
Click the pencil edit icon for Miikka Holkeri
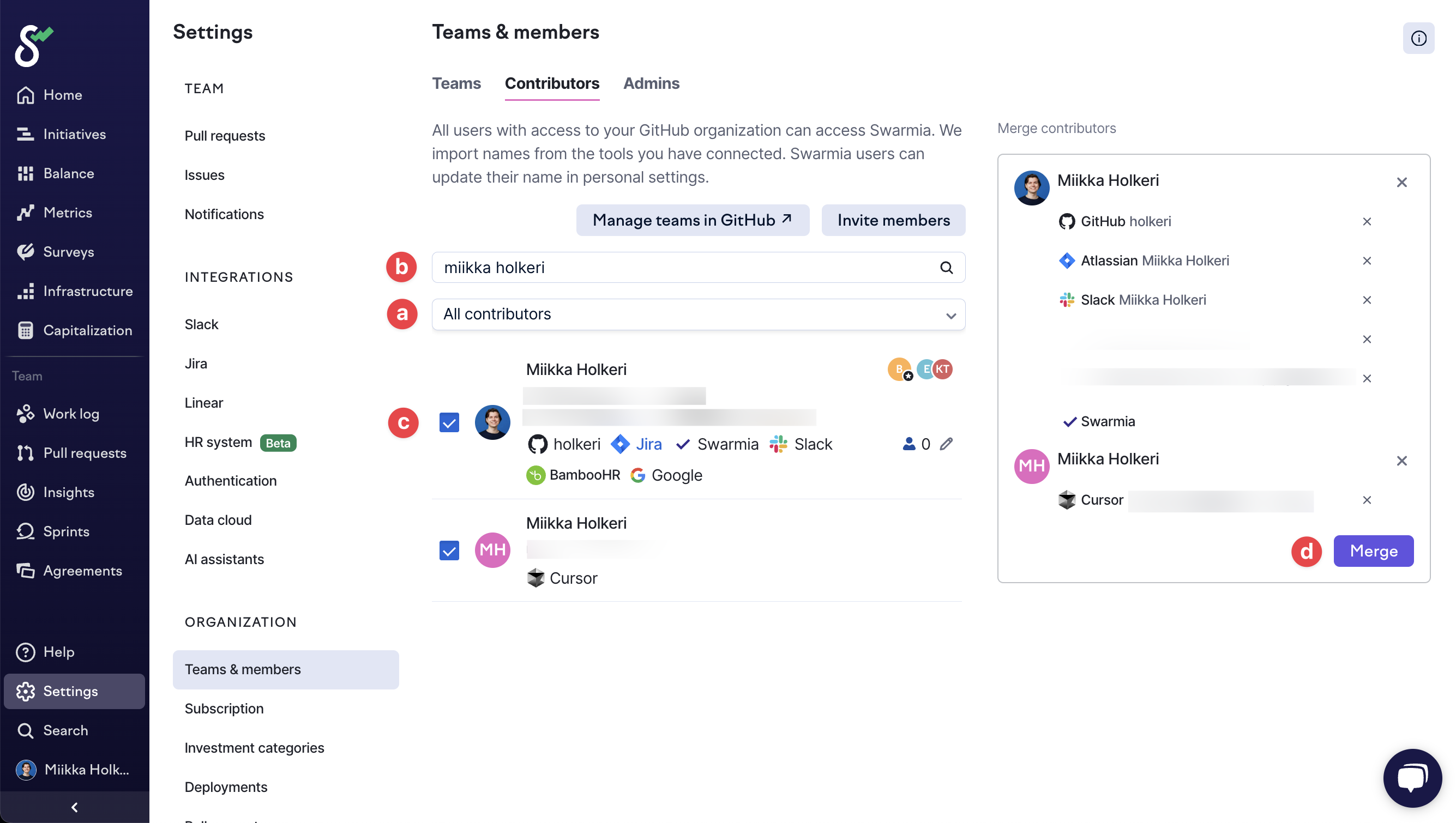tap(946, 444)
